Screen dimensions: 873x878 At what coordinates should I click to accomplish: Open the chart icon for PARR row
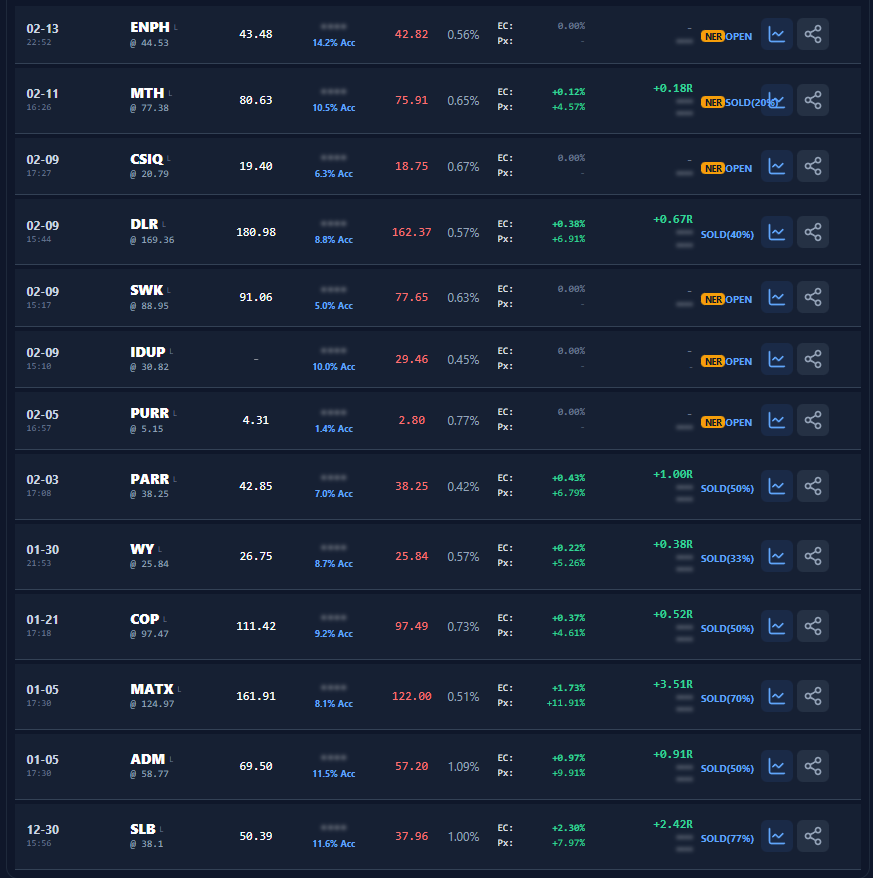tap(776, 486)
